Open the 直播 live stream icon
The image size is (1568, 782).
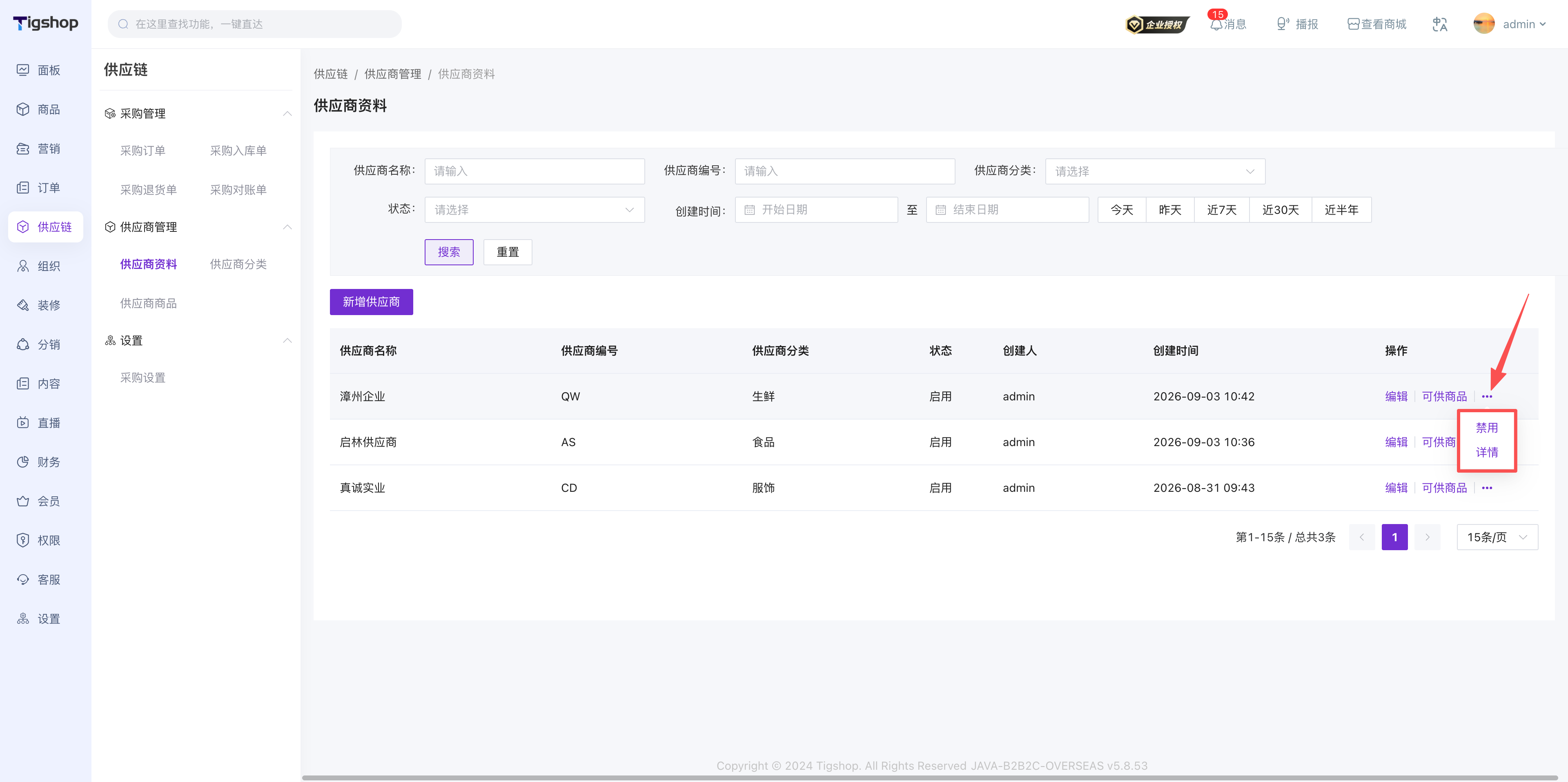click(22, 423)
